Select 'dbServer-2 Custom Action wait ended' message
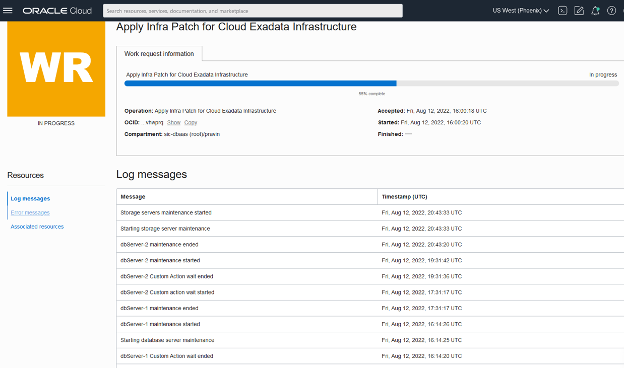The height and width of the screenshot is (368, 624). coord(167,276)
